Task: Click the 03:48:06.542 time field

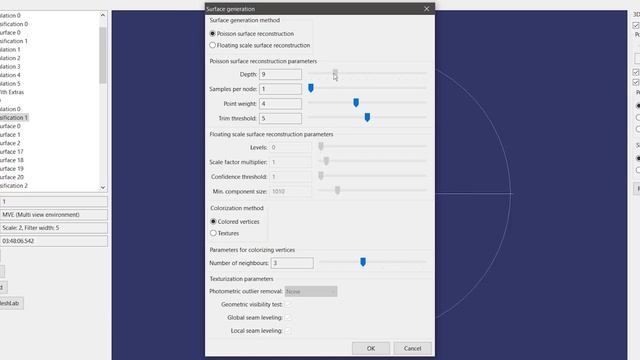Action: [x=54, y=241]
